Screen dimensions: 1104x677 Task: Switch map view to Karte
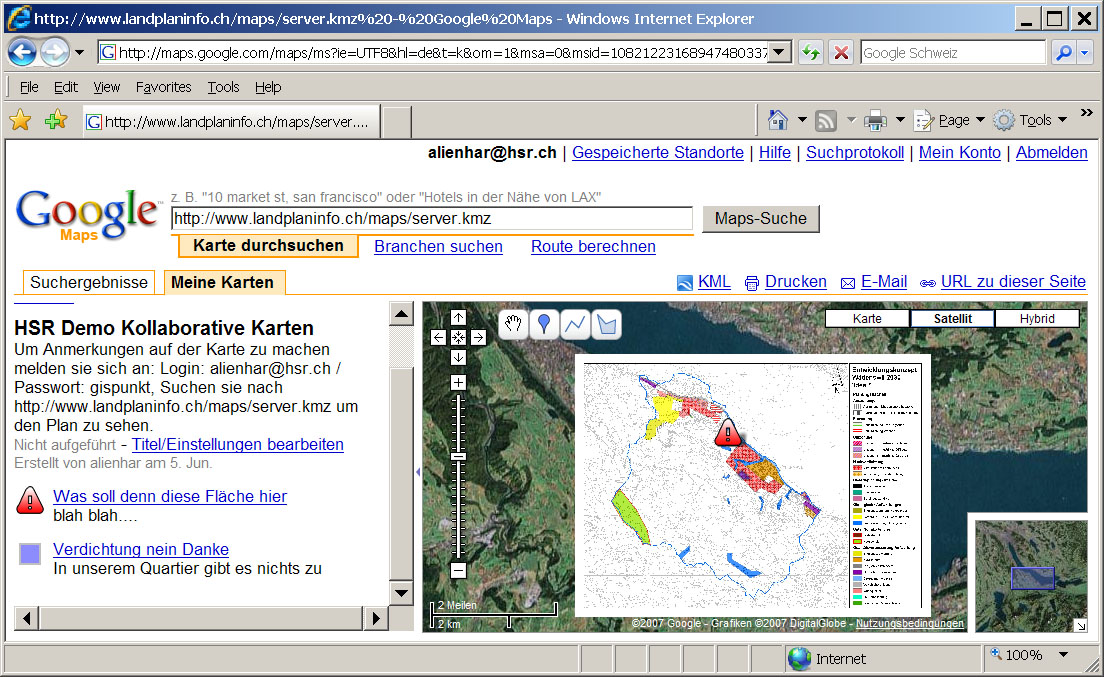[x=867, y=319]
